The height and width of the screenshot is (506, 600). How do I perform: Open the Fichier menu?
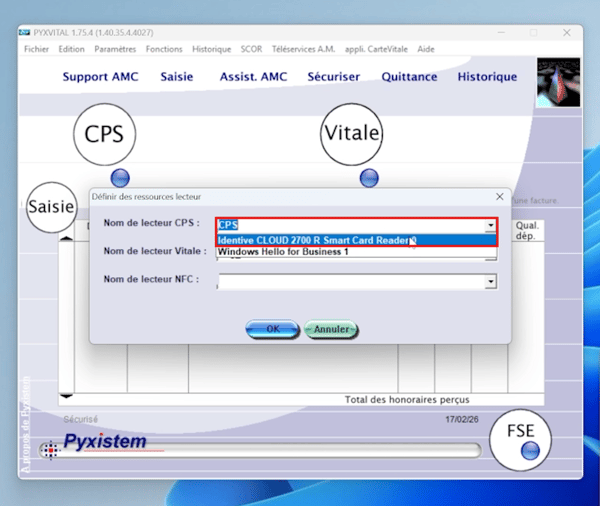(x=36, y=48)
